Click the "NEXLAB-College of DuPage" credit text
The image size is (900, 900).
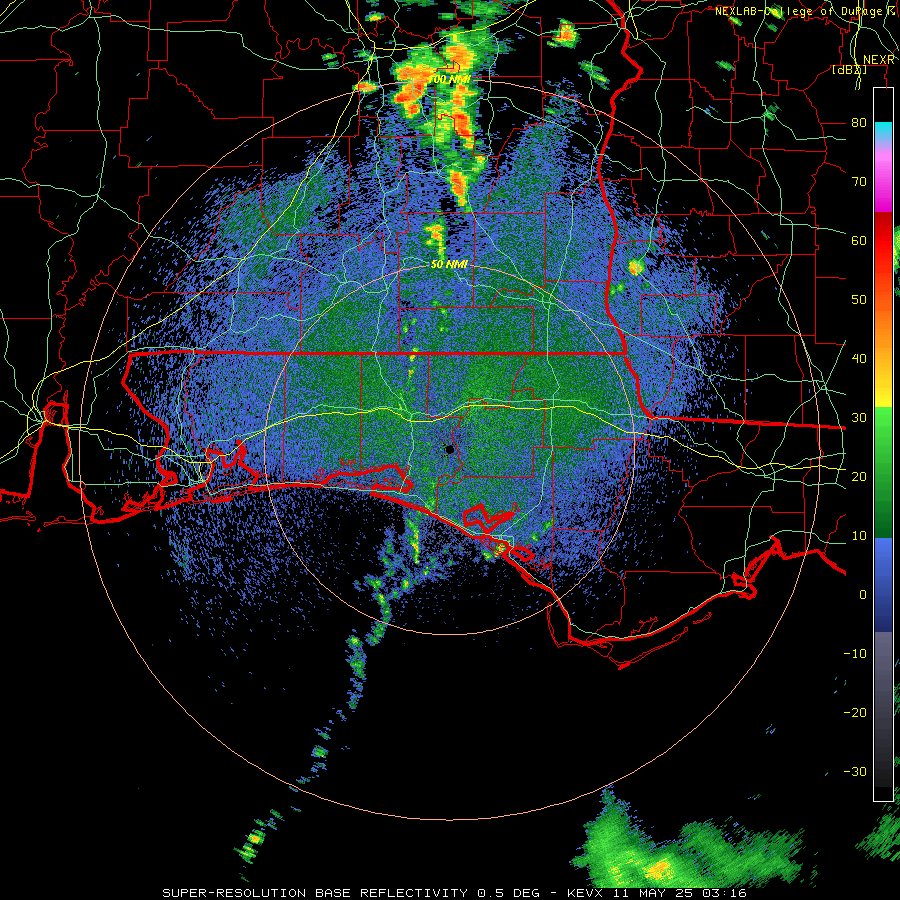801,11
